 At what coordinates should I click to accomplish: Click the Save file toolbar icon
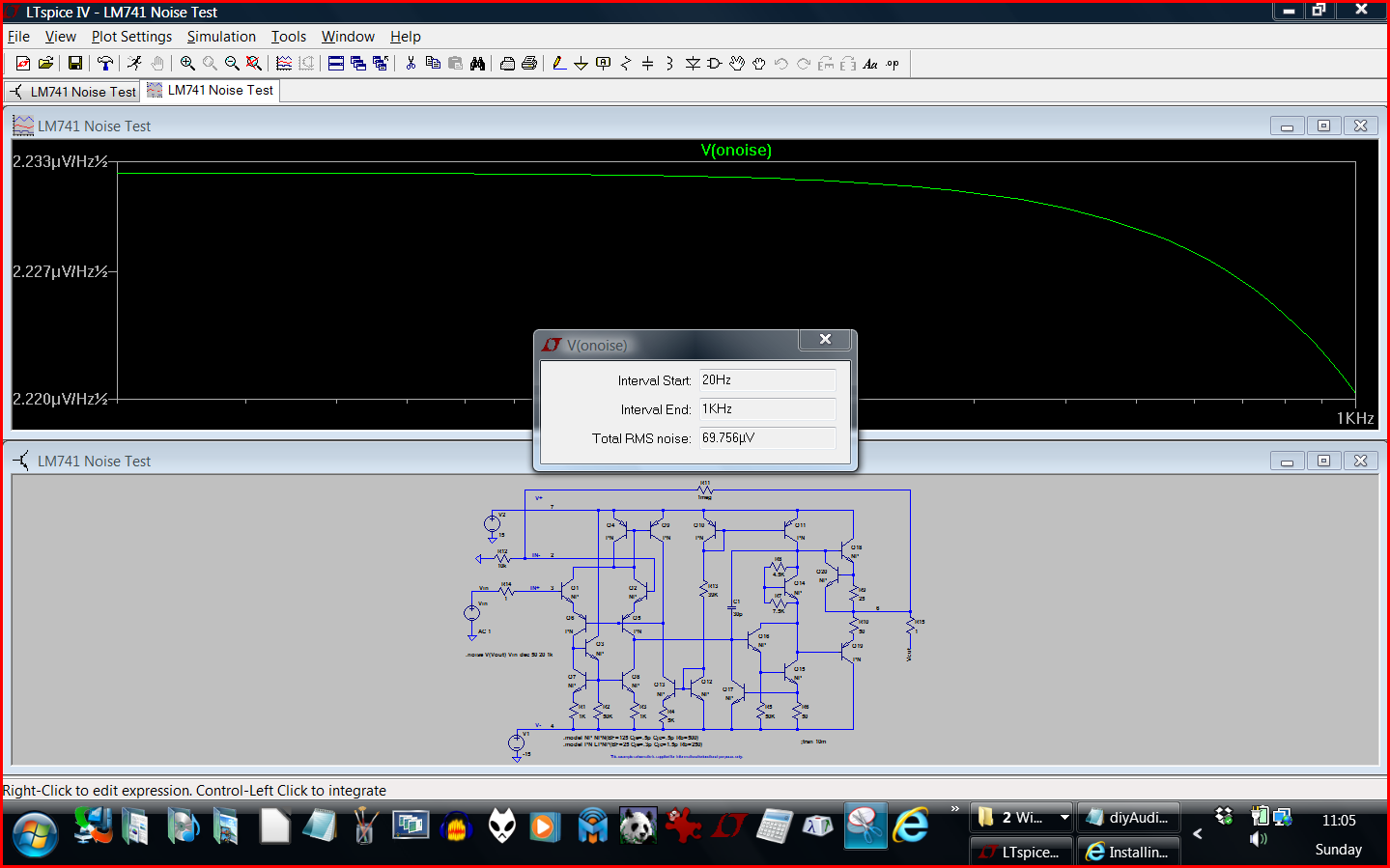(x=74, y=63)
